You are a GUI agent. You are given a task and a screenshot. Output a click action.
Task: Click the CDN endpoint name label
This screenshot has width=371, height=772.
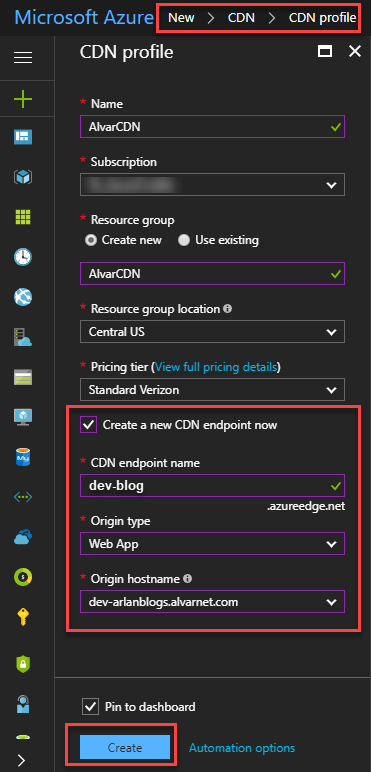(x=146, y=463)
